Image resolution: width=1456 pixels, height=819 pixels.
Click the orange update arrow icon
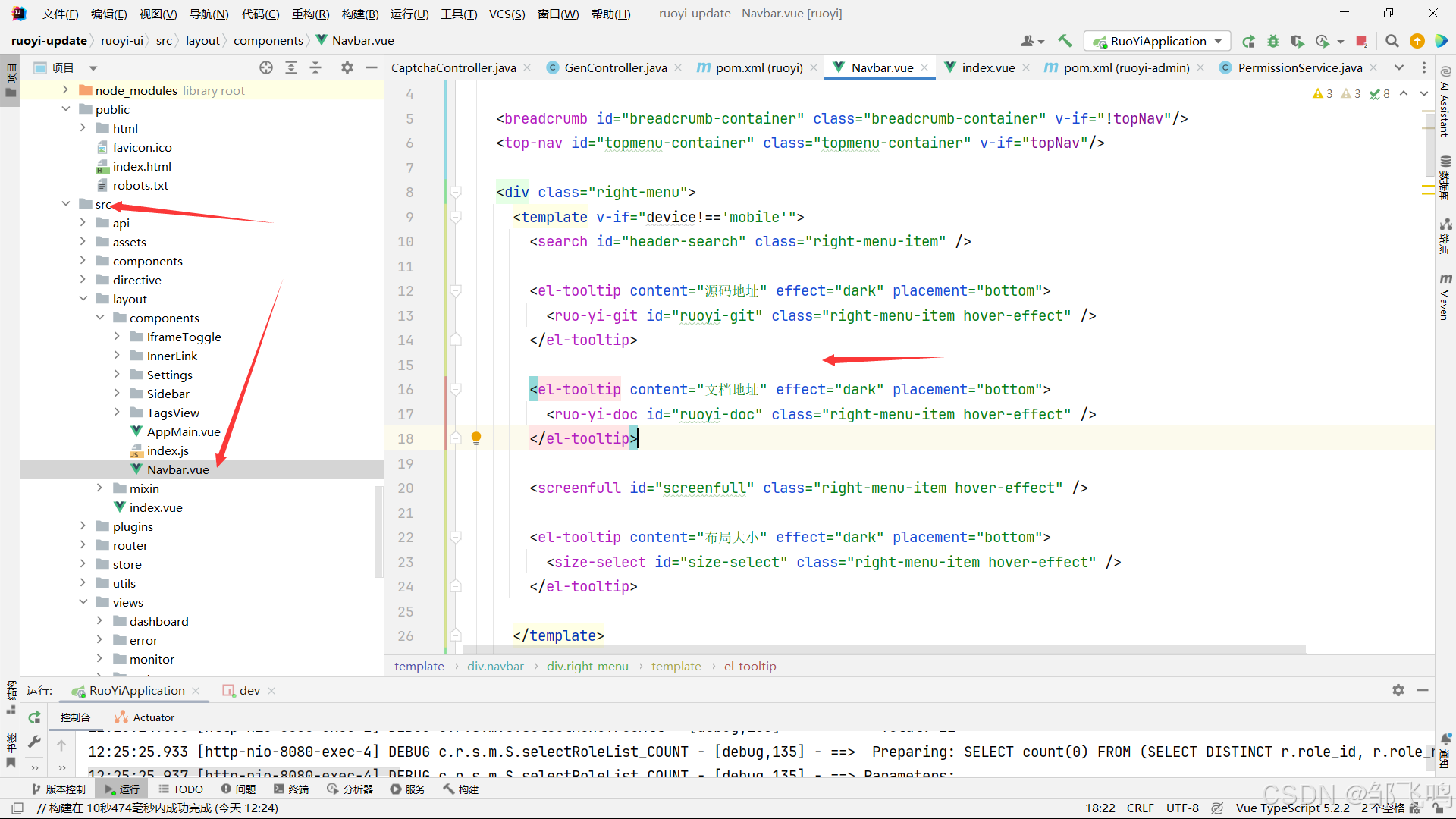(x=1417, y=41)
